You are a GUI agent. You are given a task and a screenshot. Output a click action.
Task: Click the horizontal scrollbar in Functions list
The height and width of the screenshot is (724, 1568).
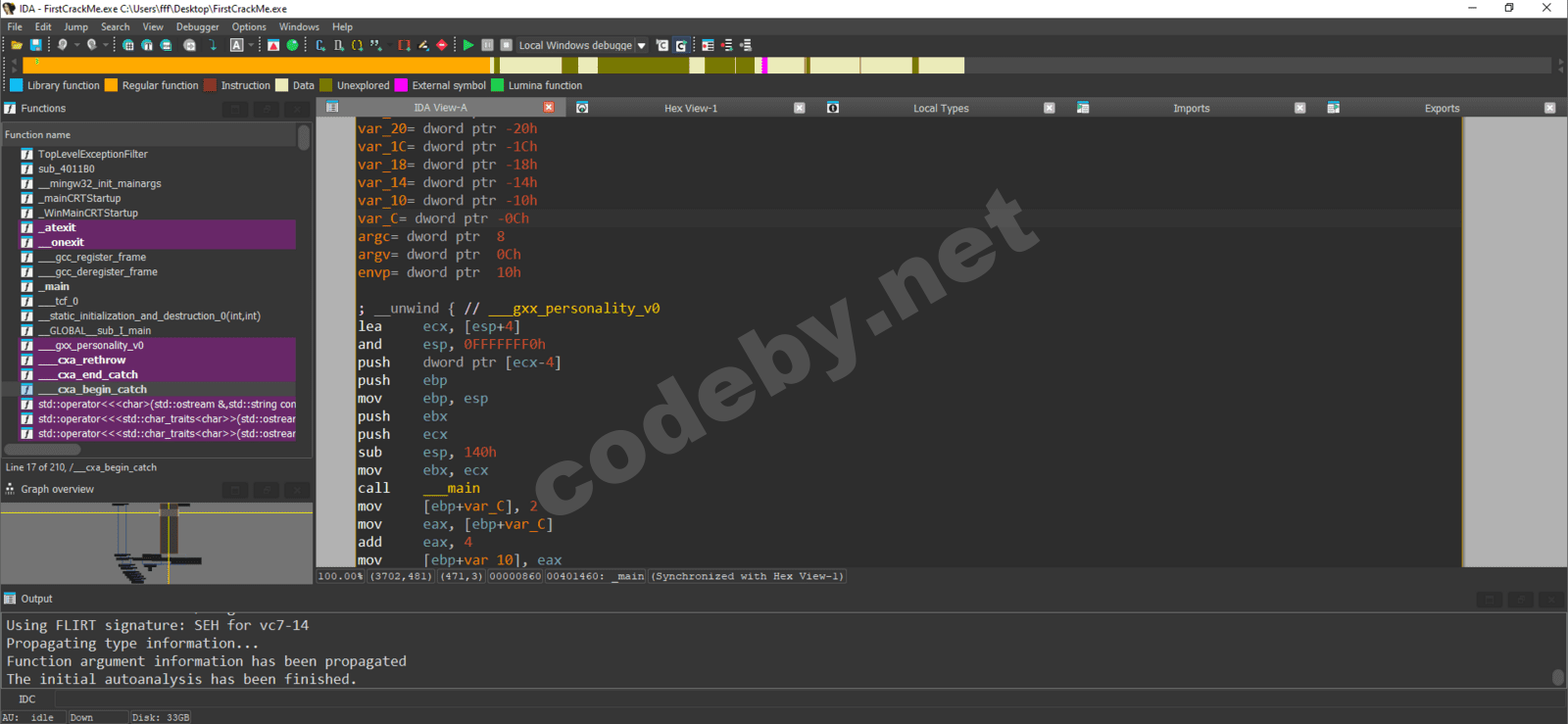tap(43, 450)
